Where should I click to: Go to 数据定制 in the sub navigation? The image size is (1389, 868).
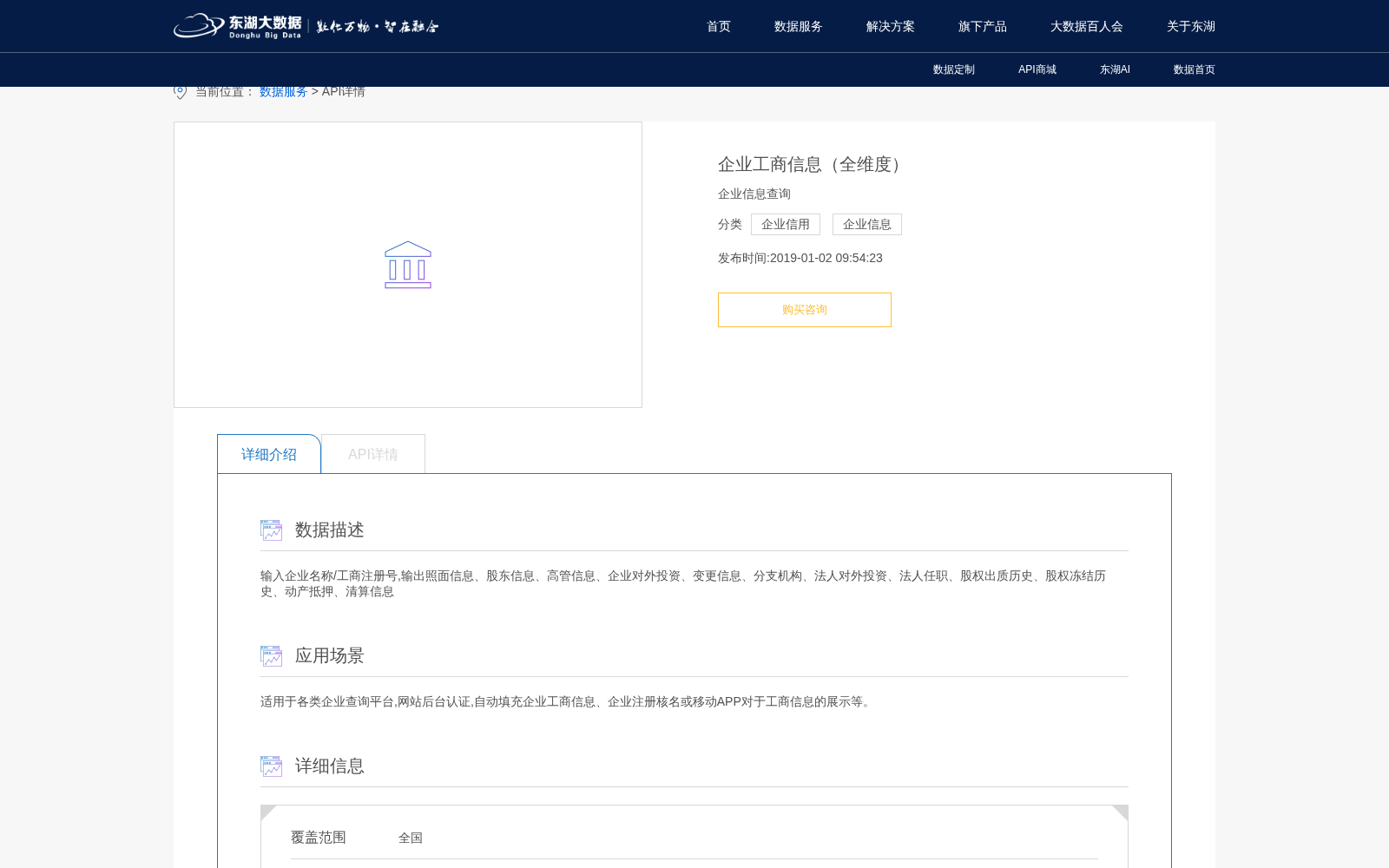(954, 69)
